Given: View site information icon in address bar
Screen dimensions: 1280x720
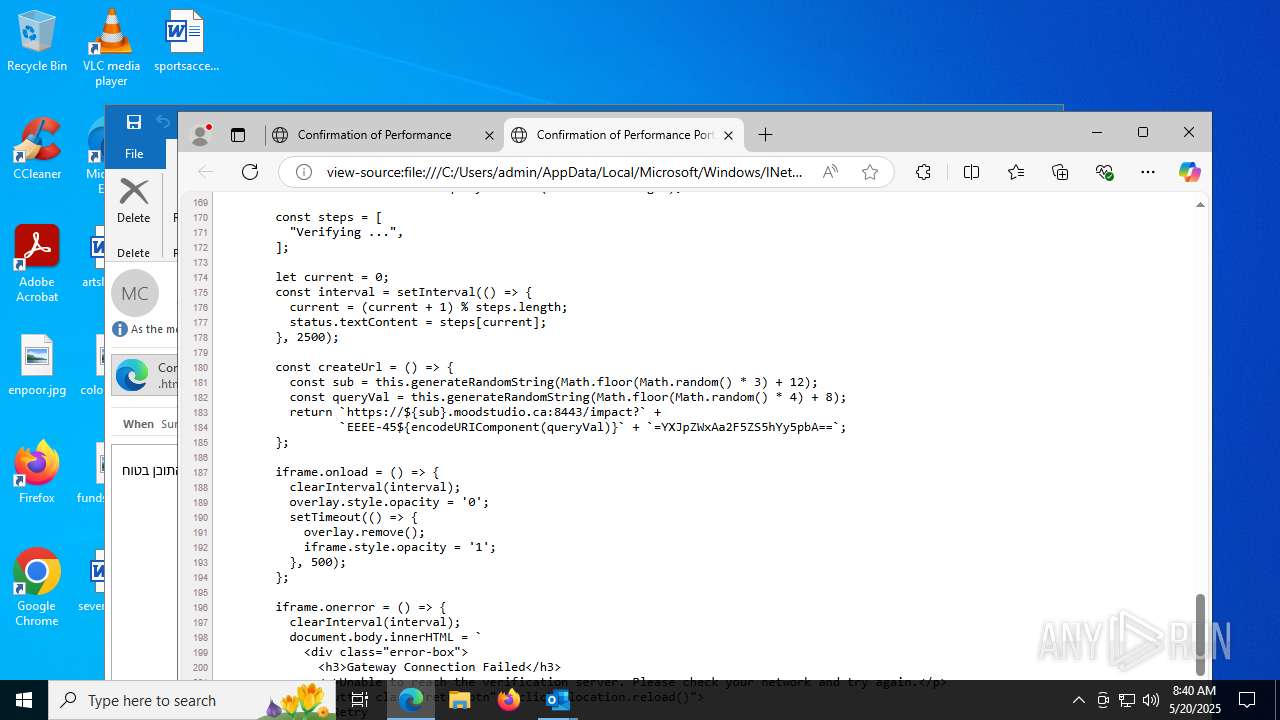Looking at the screenshot, I should [303, 172].
